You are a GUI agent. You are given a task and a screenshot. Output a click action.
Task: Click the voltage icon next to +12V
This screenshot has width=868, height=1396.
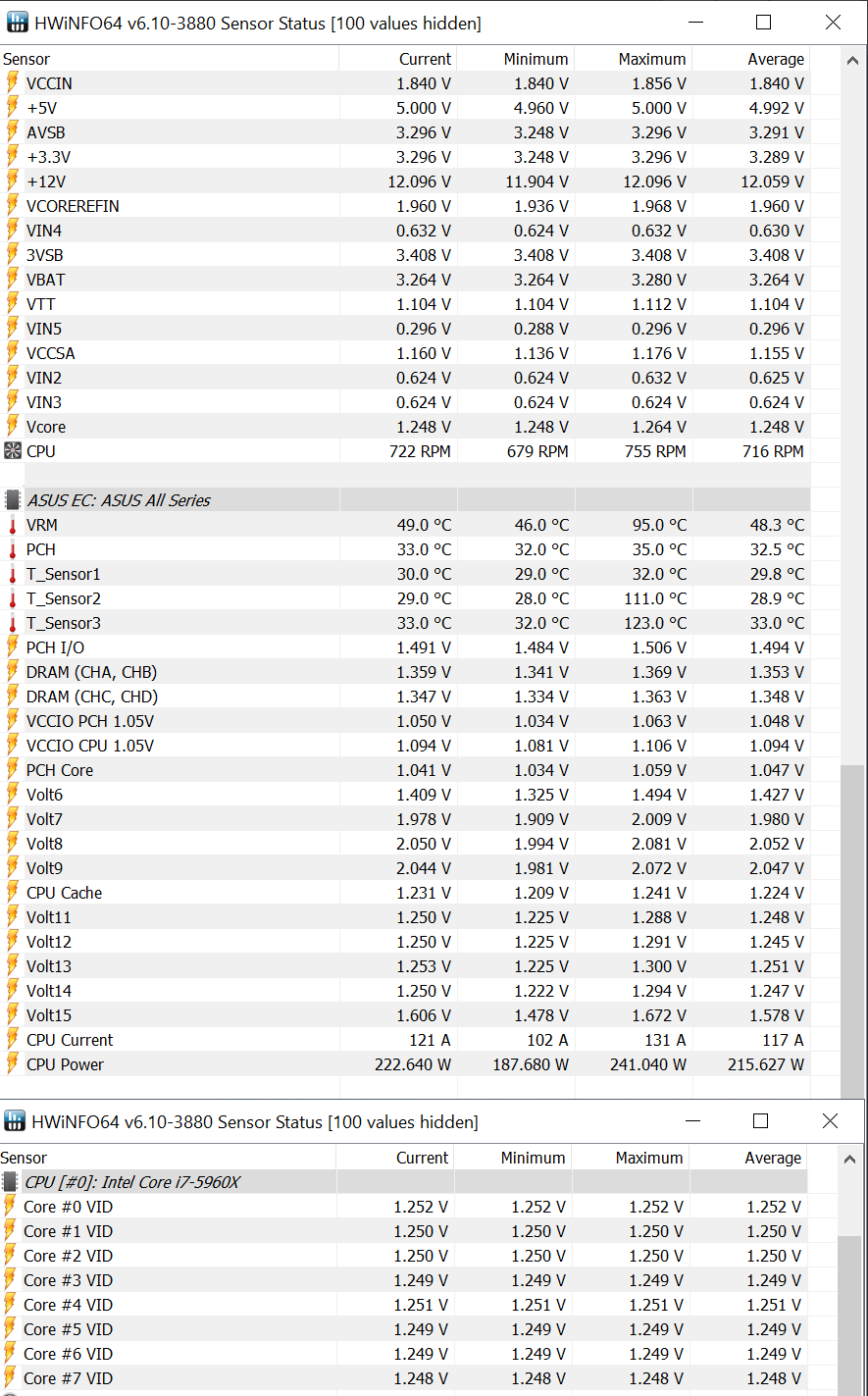pos(13,181)
